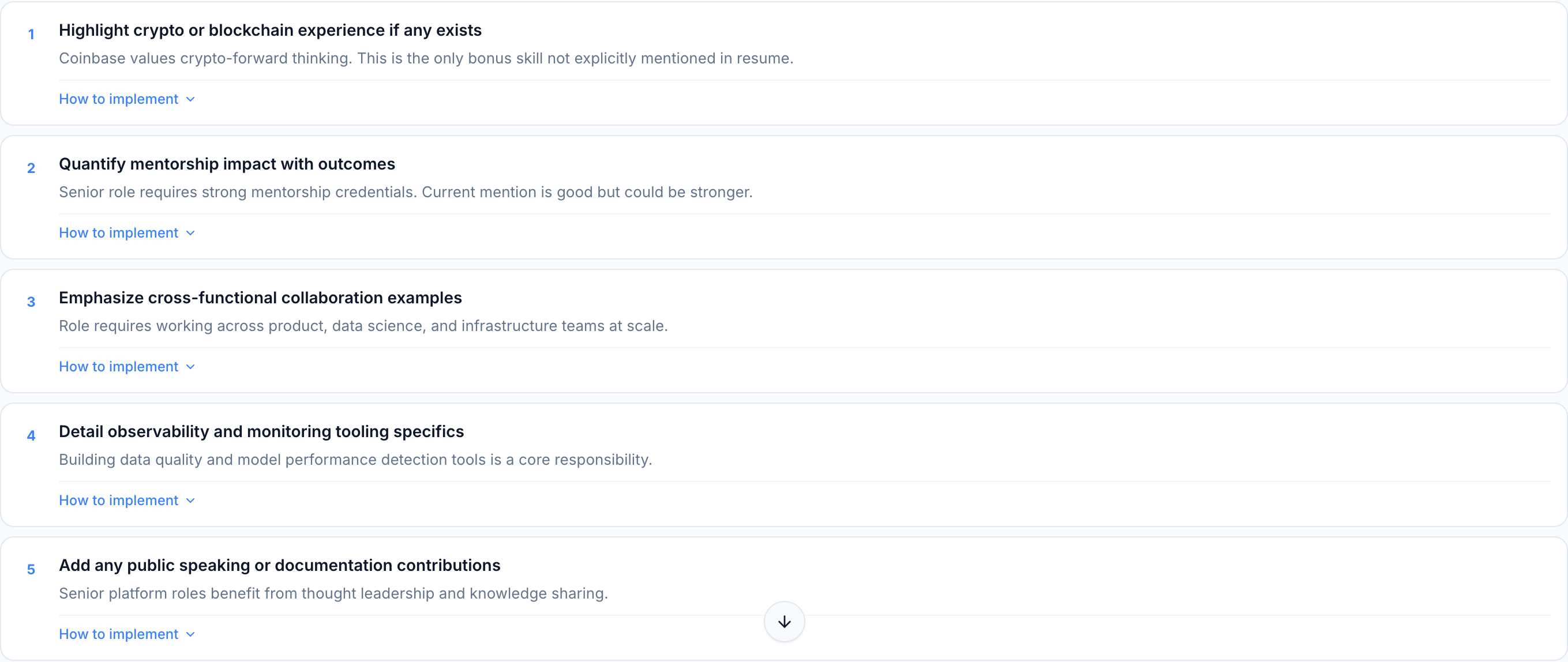Select the Detail observability and monitoring title

261,432
